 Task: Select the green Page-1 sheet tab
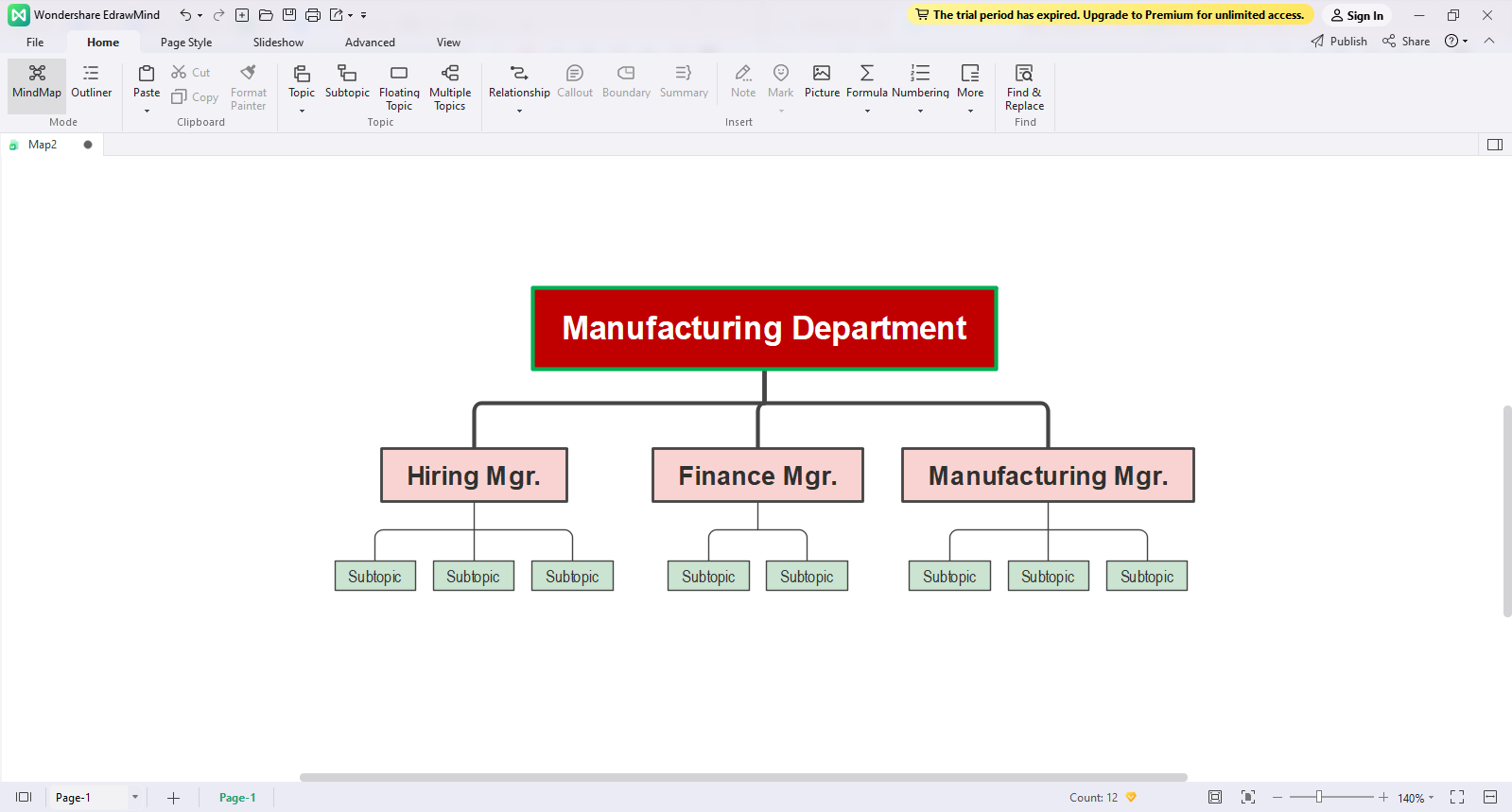237,798
